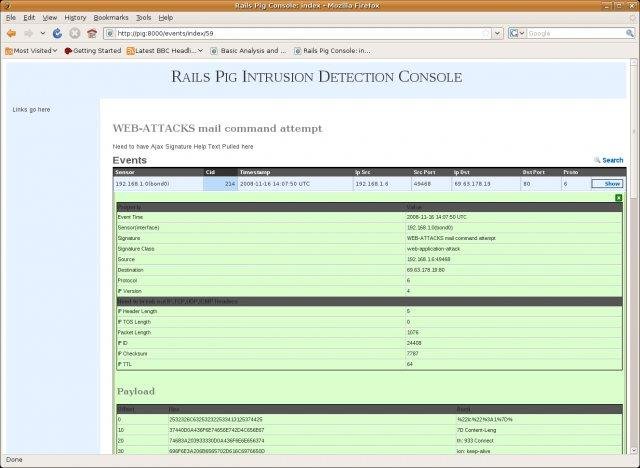Go to the home page icon

tap(92, 33)
